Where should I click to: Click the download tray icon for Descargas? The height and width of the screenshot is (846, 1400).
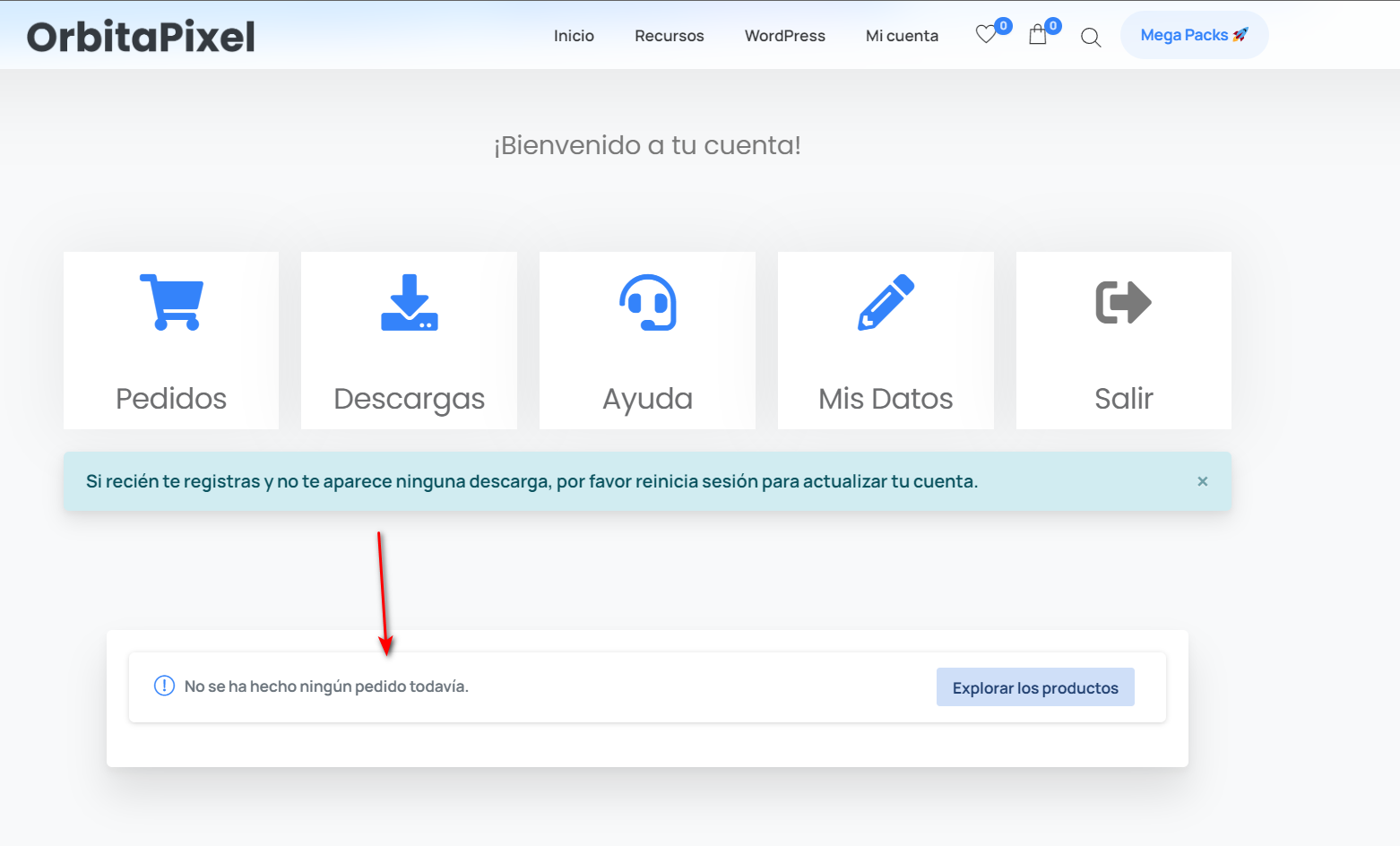click(410, 302)
